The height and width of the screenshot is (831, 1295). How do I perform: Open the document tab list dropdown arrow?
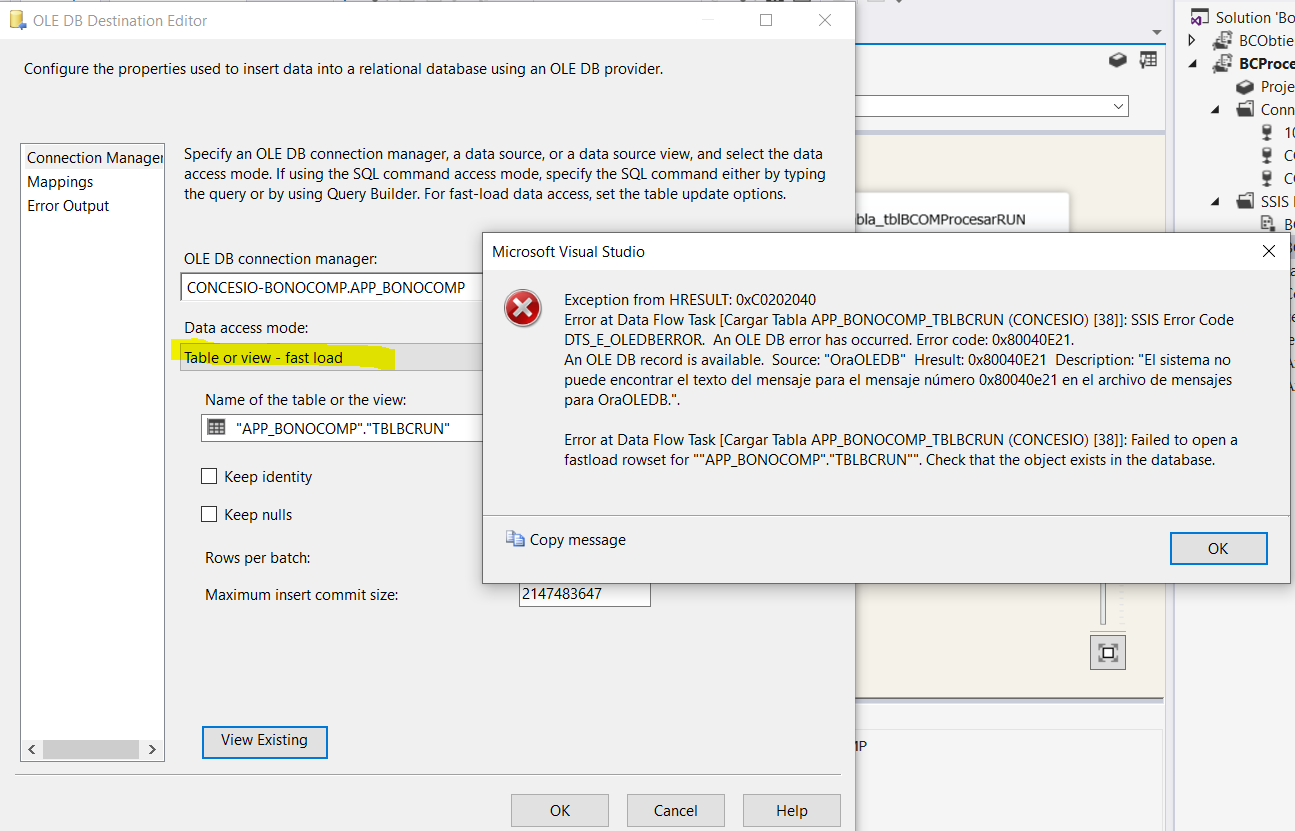click(1158, 30)
